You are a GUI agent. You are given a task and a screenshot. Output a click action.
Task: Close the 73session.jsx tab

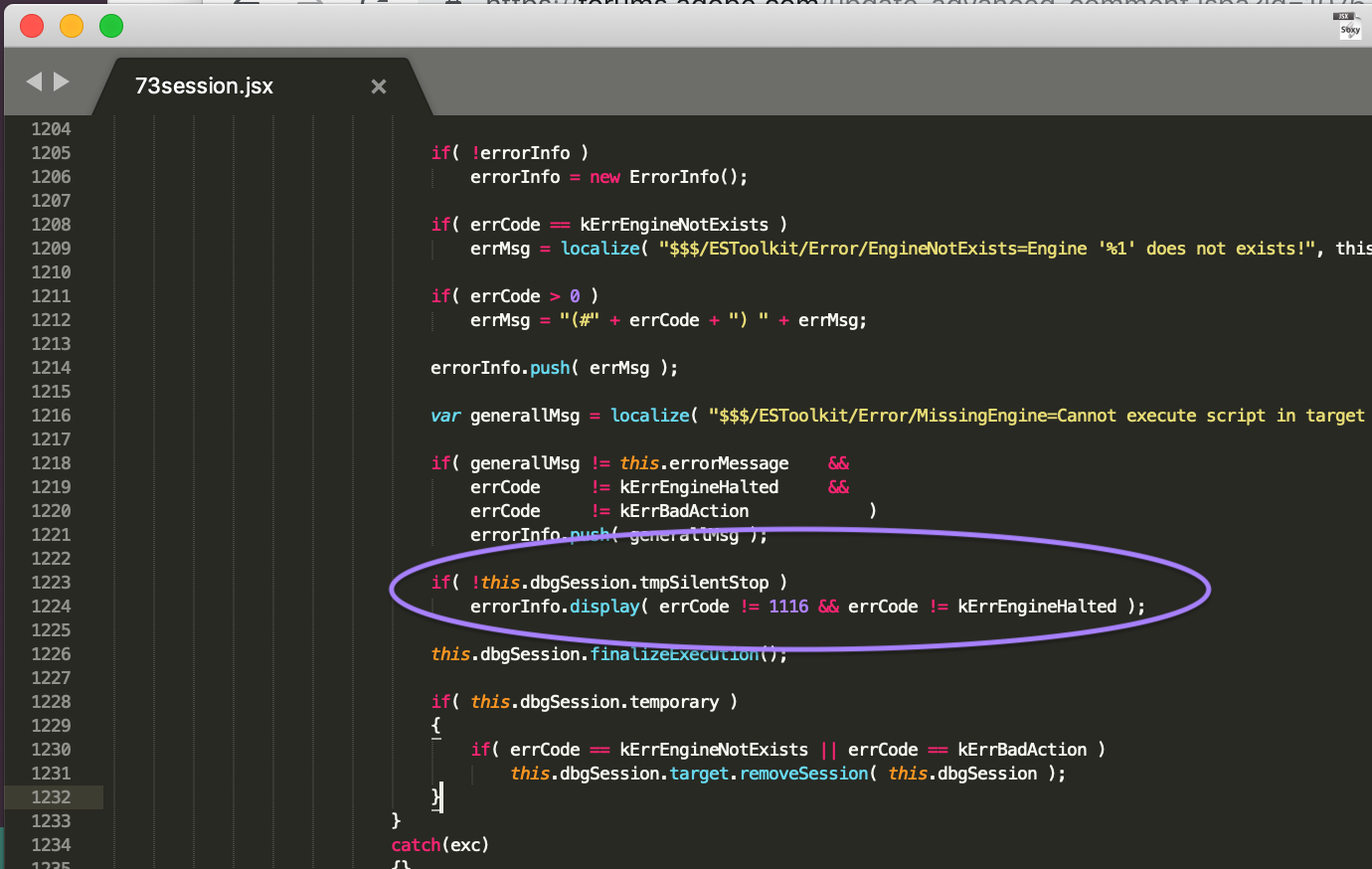coord(379,87)
